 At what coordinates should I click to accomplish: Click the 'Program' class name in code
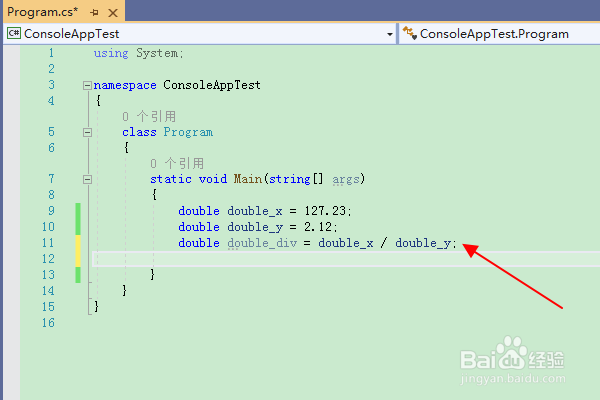coord(188,132)
